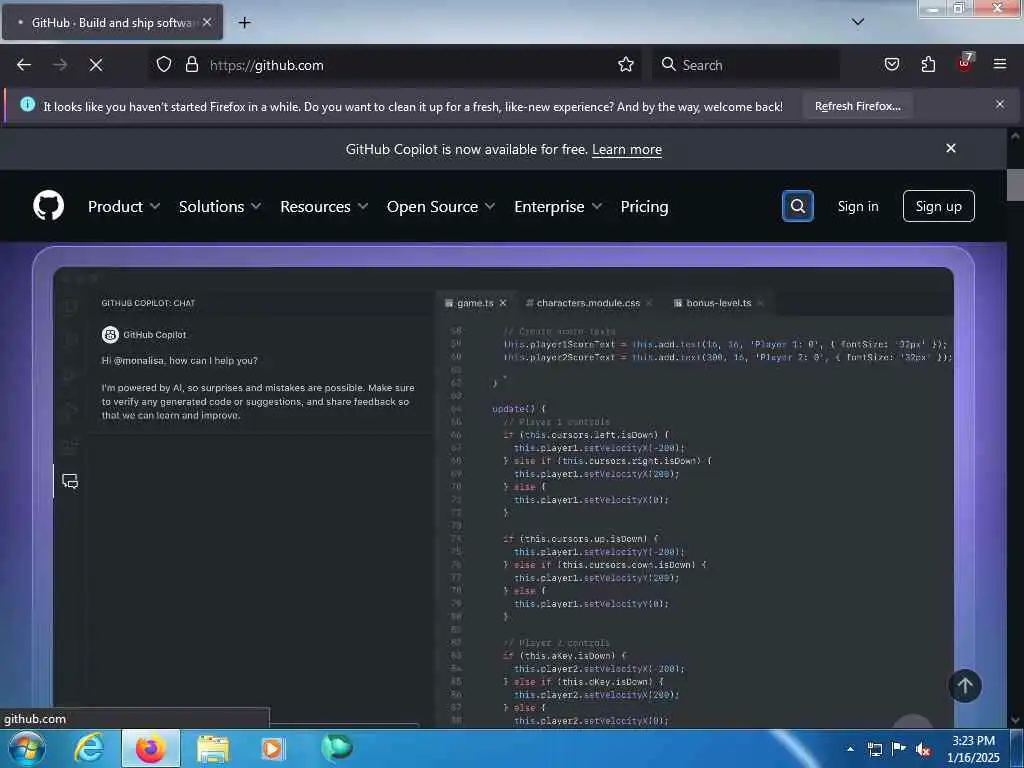
Task: Select the GitHub browser tab
Action: point(112,22)
